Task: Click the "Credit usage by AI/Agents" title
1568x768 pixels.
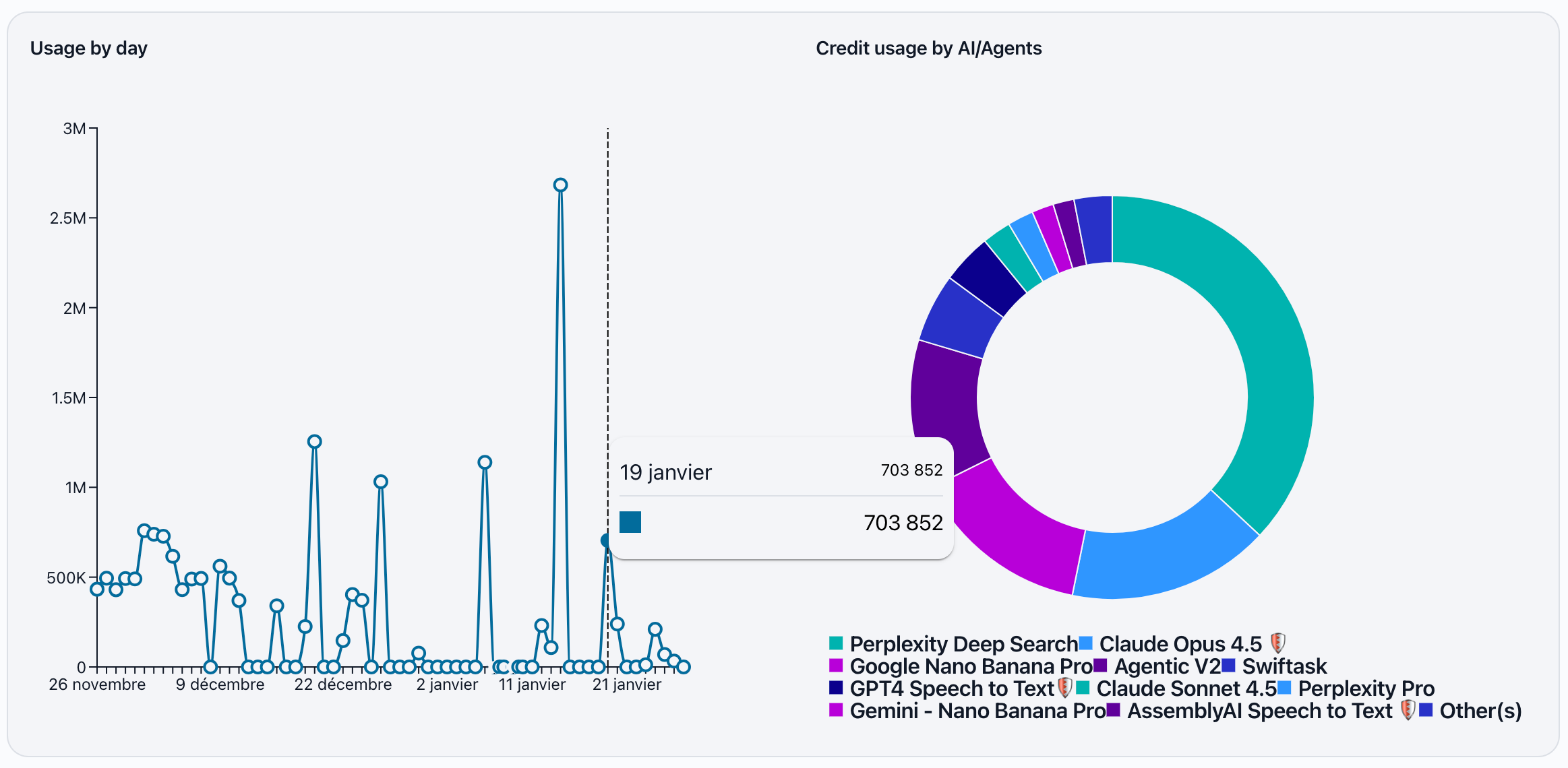Action: pos(929,49)
